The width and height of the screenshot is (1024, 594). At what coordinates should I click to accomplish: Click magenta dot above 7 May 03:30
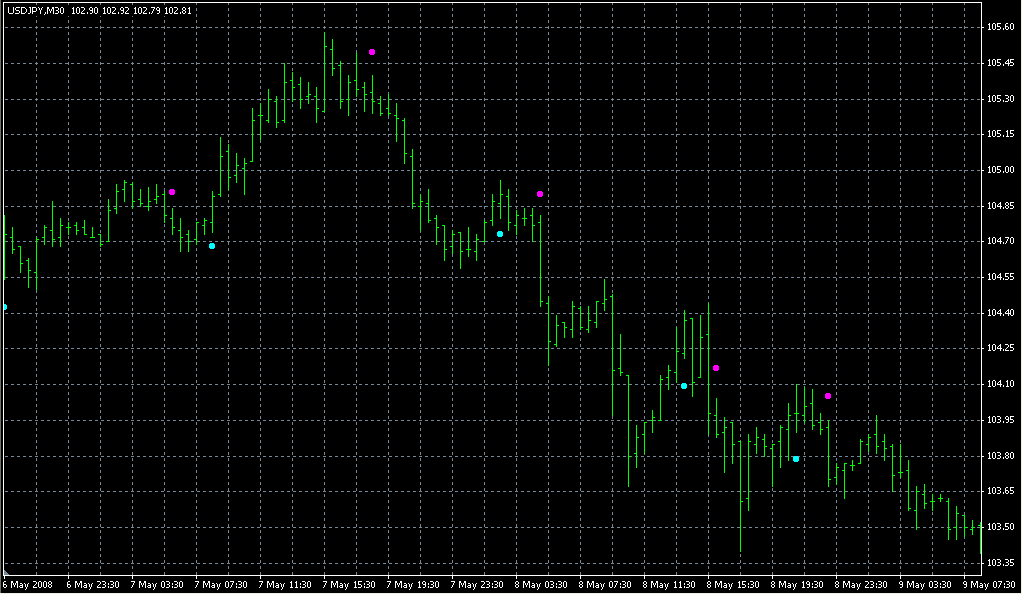pyautogui.click(x=172, y=192)
